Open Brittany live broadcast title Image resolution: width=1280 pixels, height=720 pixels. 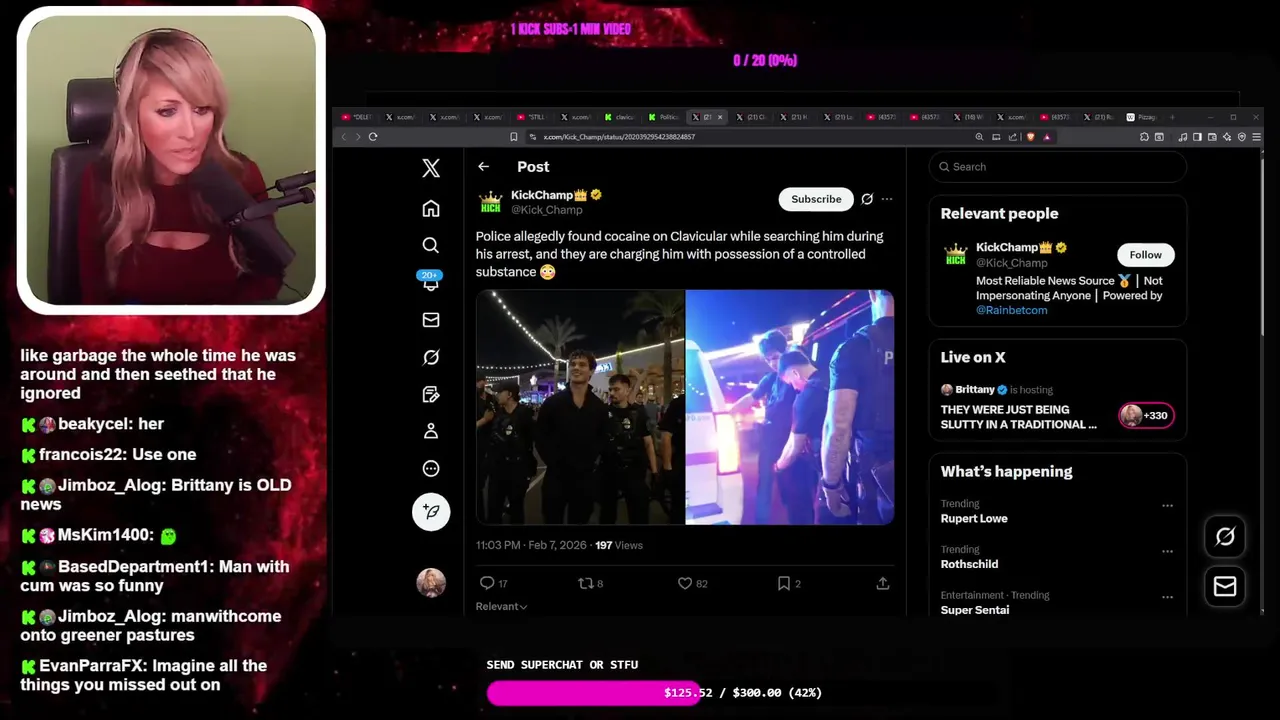pos(1018,417)
